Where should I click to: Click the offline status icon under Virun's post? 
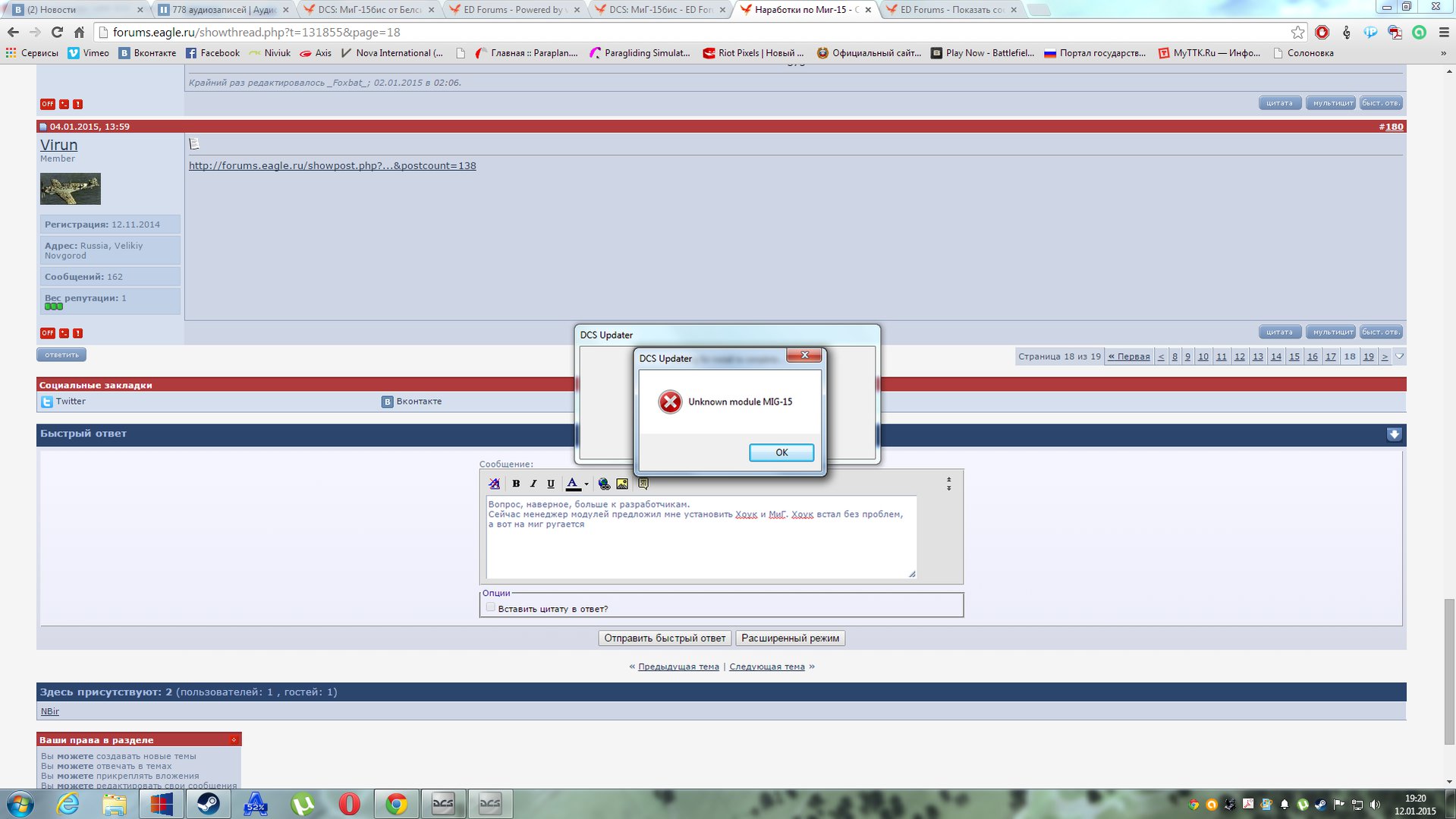click(47, 332)
